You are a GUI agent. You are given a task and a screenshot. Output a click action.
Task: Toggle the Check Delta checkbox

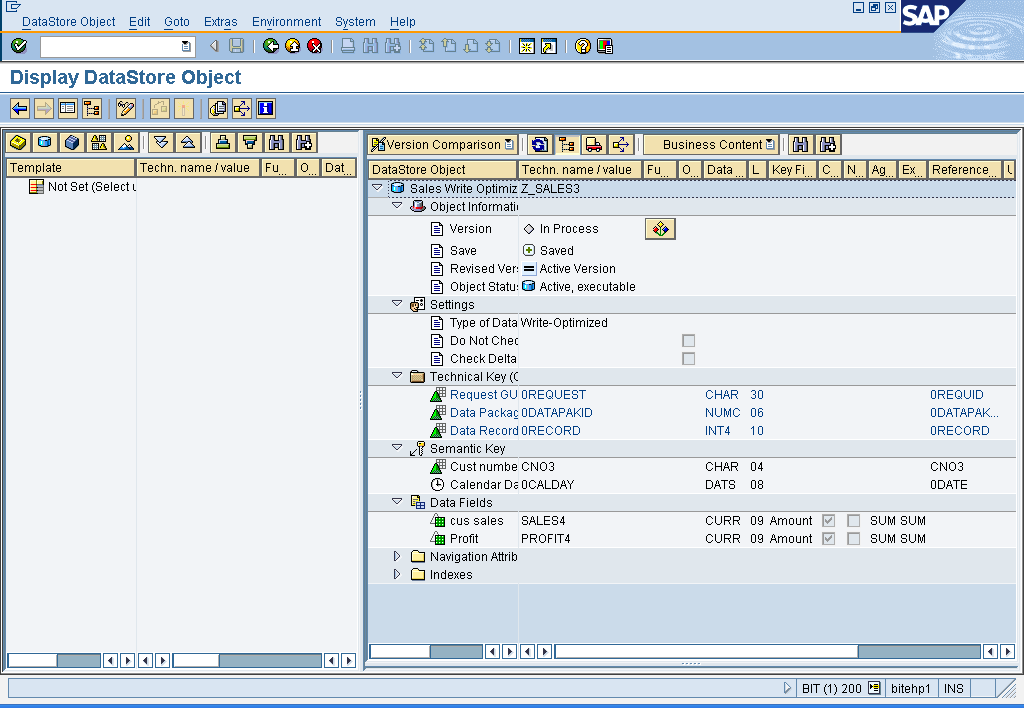click(688, 359)
